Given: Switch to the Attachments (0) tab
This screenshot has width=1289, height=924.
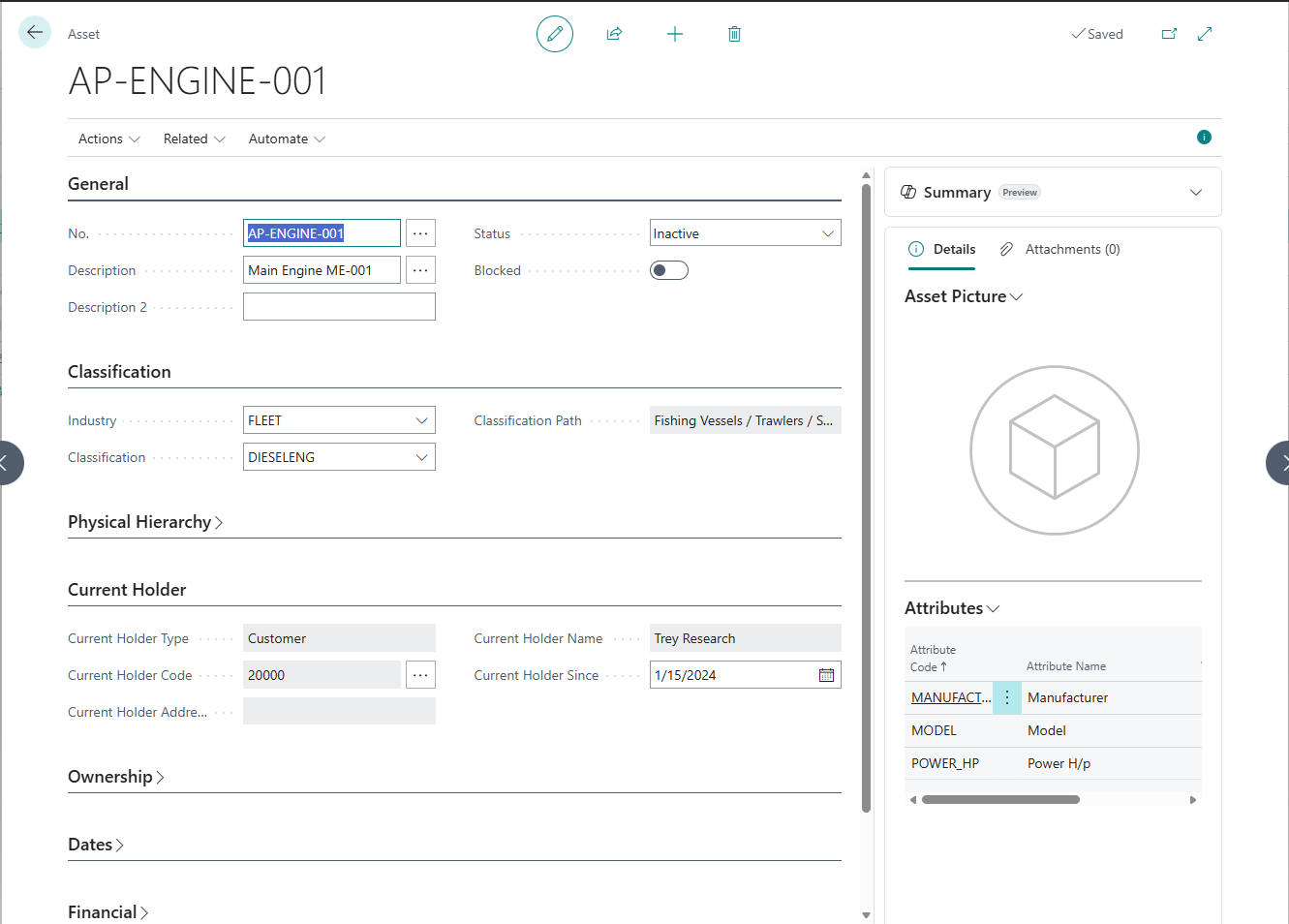Looking at the screenshot, I should (x=1060, y=249).
